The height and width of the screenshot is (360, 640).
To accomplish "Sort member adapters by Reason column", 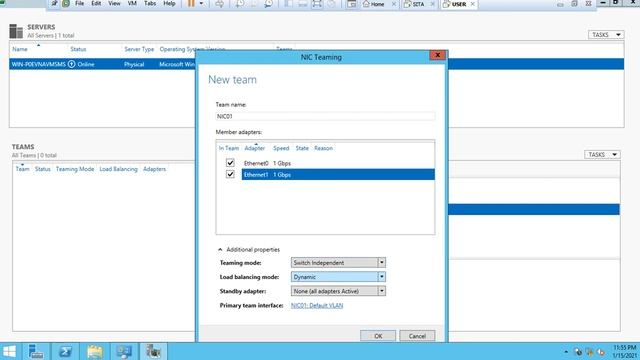I will pos(323,148).
